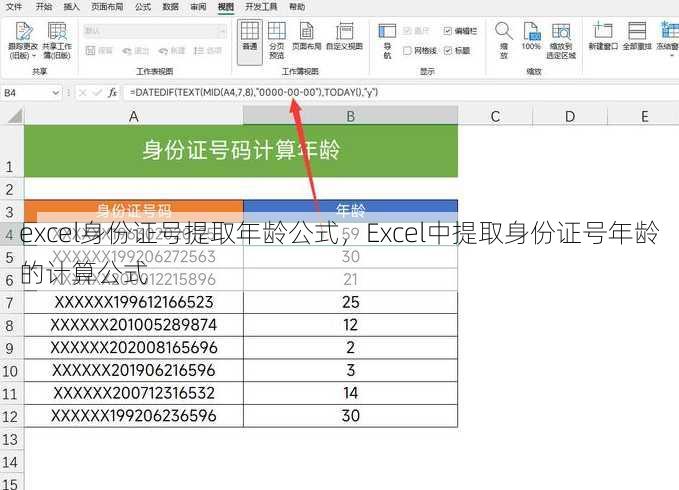This screenshot has height=490, width=679.
Task: Click cell XXXXXX202008165696
Action: tap(134, 348)
